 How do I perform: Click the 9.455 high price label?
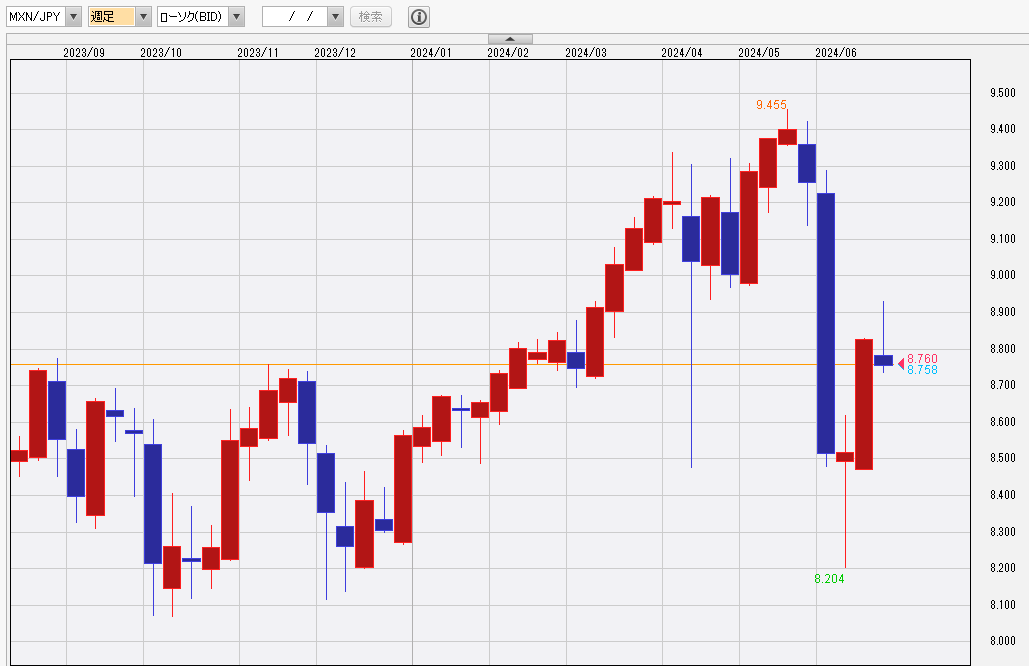(x=771, y=104)
